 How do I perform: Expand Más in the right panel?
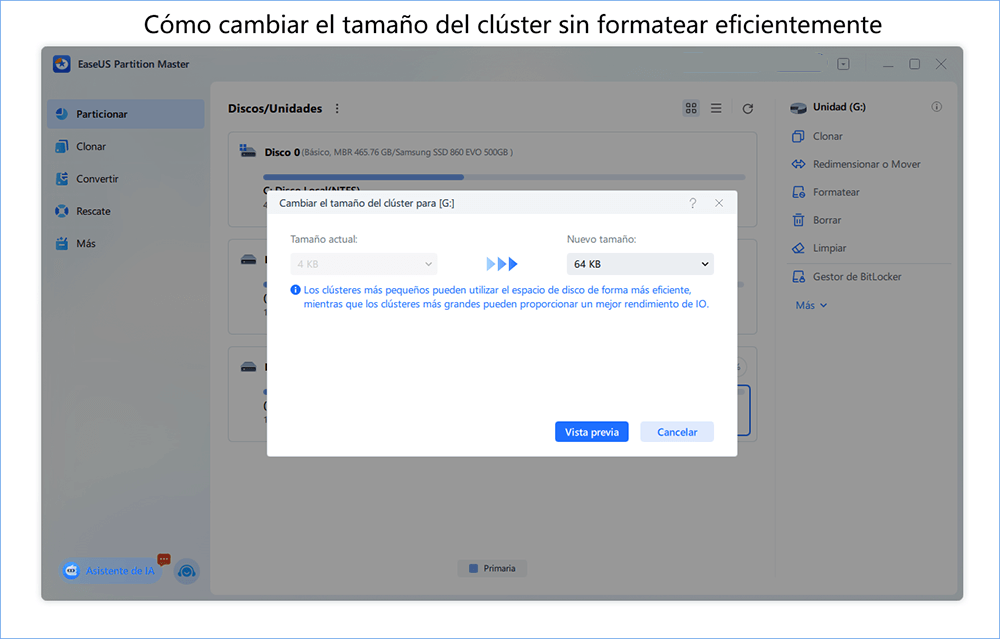[x=808, y=304]
